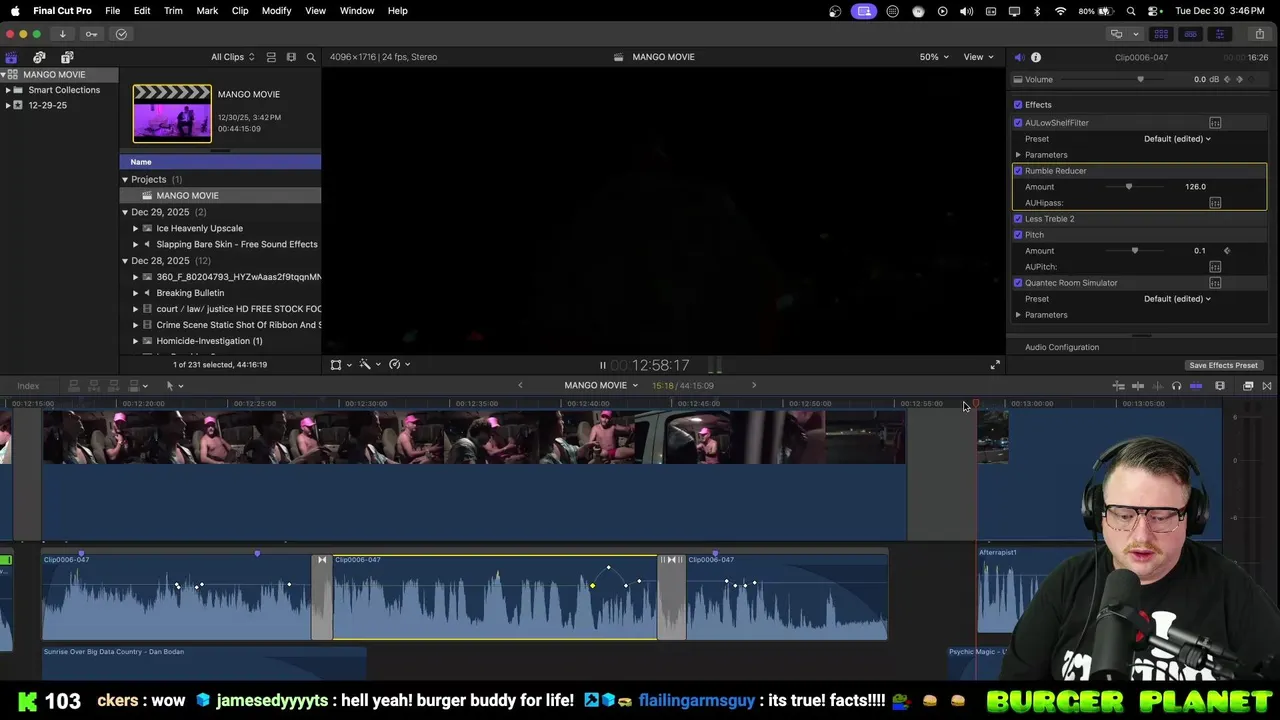The width and height of the screenshot is (1280, 720).
Task: Toggle the Timeline panel visibility button
Action: (1190, 34)
